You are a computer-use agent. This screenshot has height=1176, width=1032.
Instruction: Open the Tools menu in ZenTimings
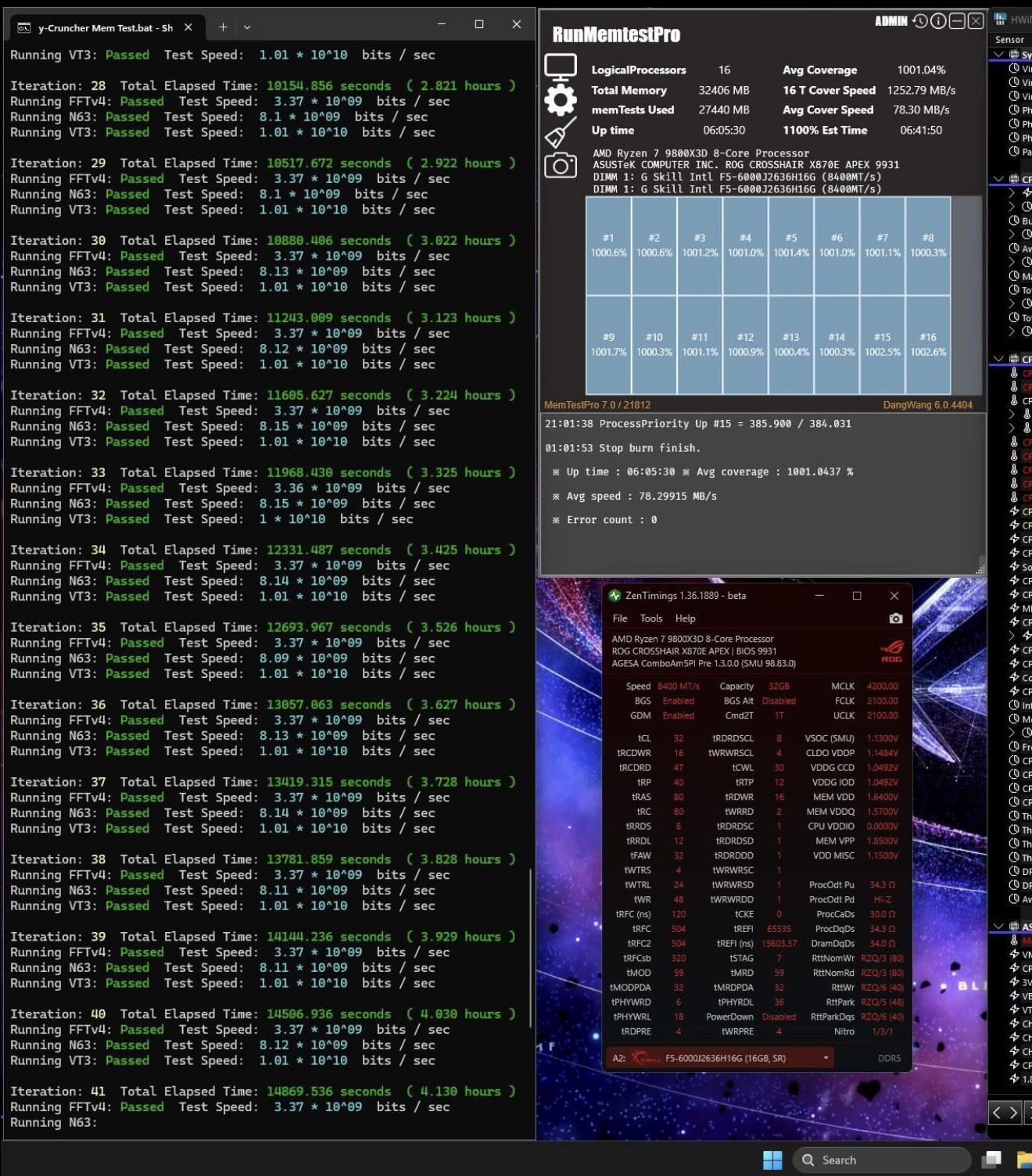pyautogui.click(x=651, y=618)
